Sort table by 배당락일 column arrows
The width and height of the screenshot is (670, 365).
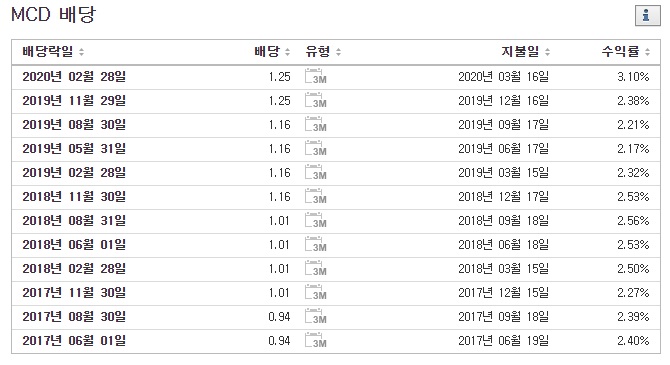(x=81, y=52)
